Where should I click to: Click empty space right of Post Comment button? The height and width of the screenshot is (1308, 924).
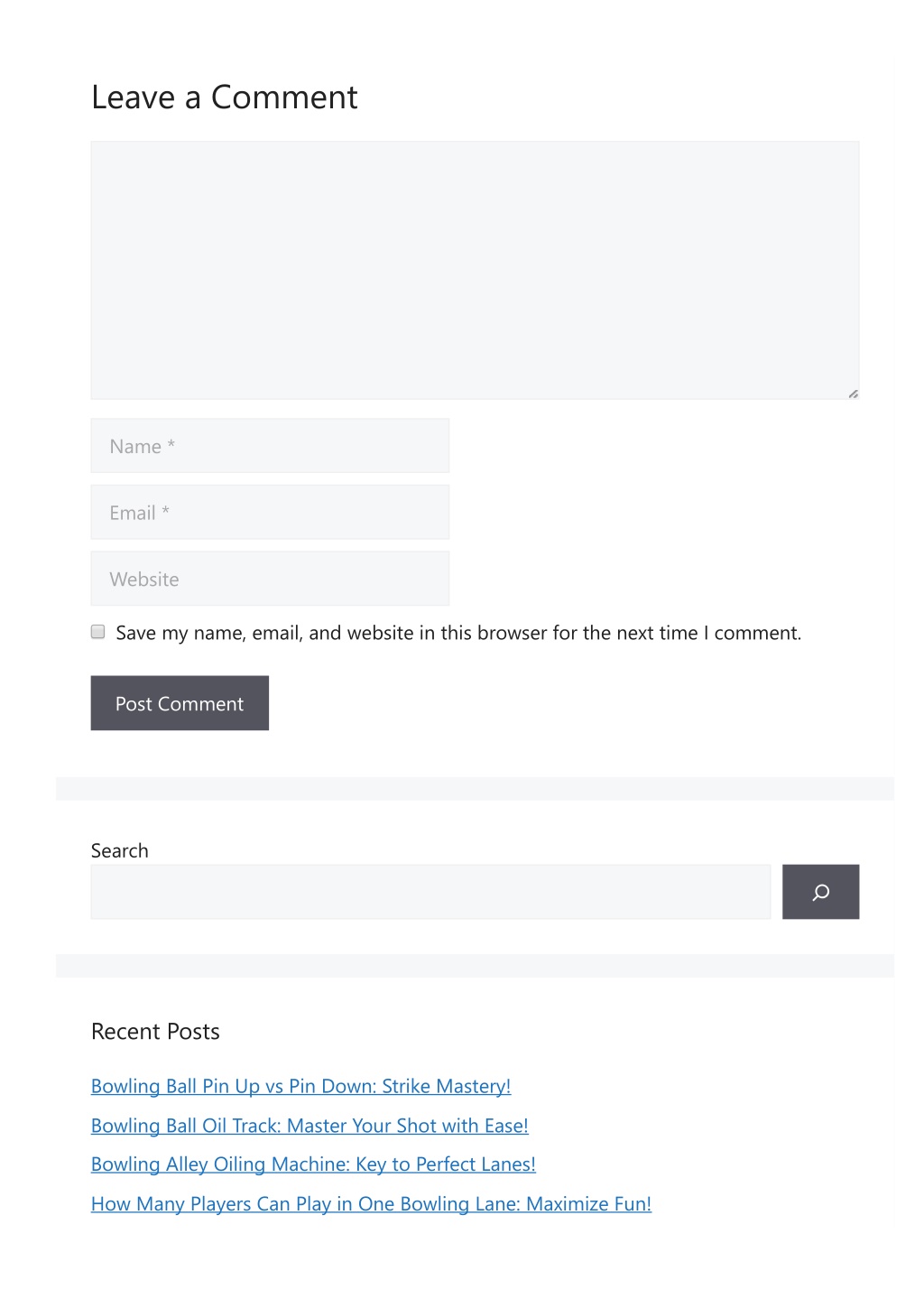click(564, 703)
